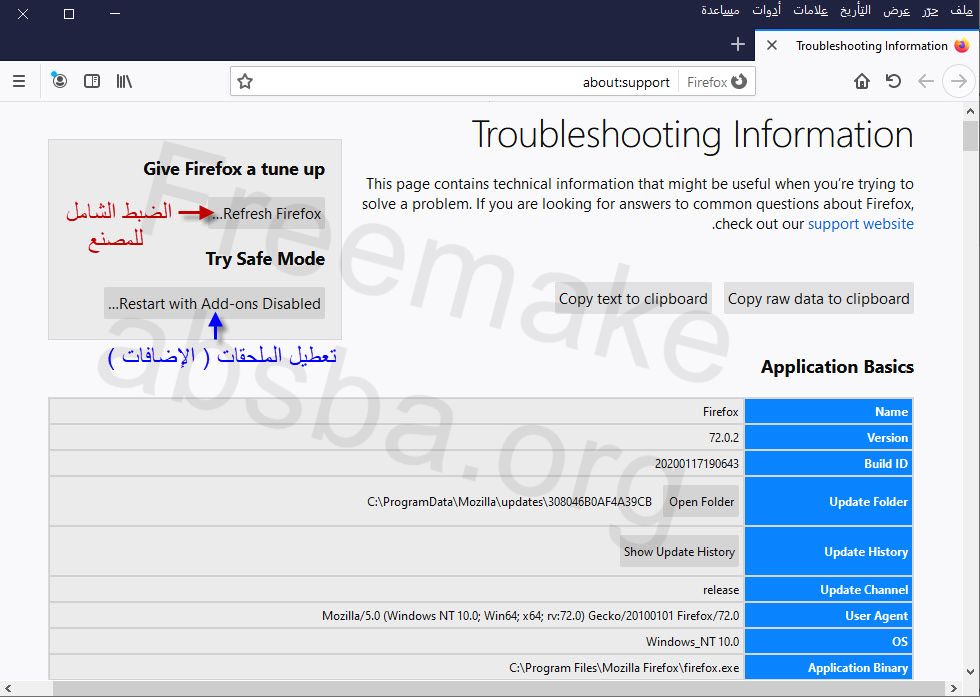Click the Update Channel header cell
Screen dimensions: 980x697
click(828, 589)
